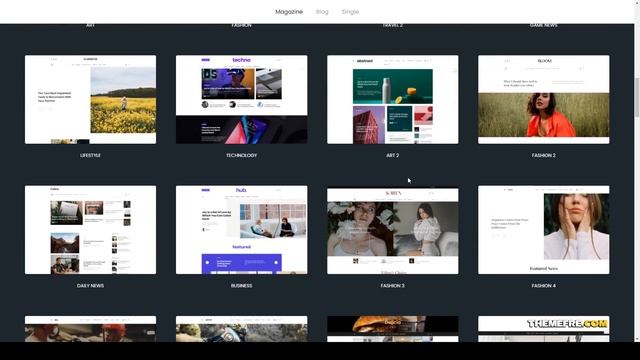This screenshot has height=360, width=640.
Task: Open the Hub business demo thumbnail
Action: pos(242,230)
